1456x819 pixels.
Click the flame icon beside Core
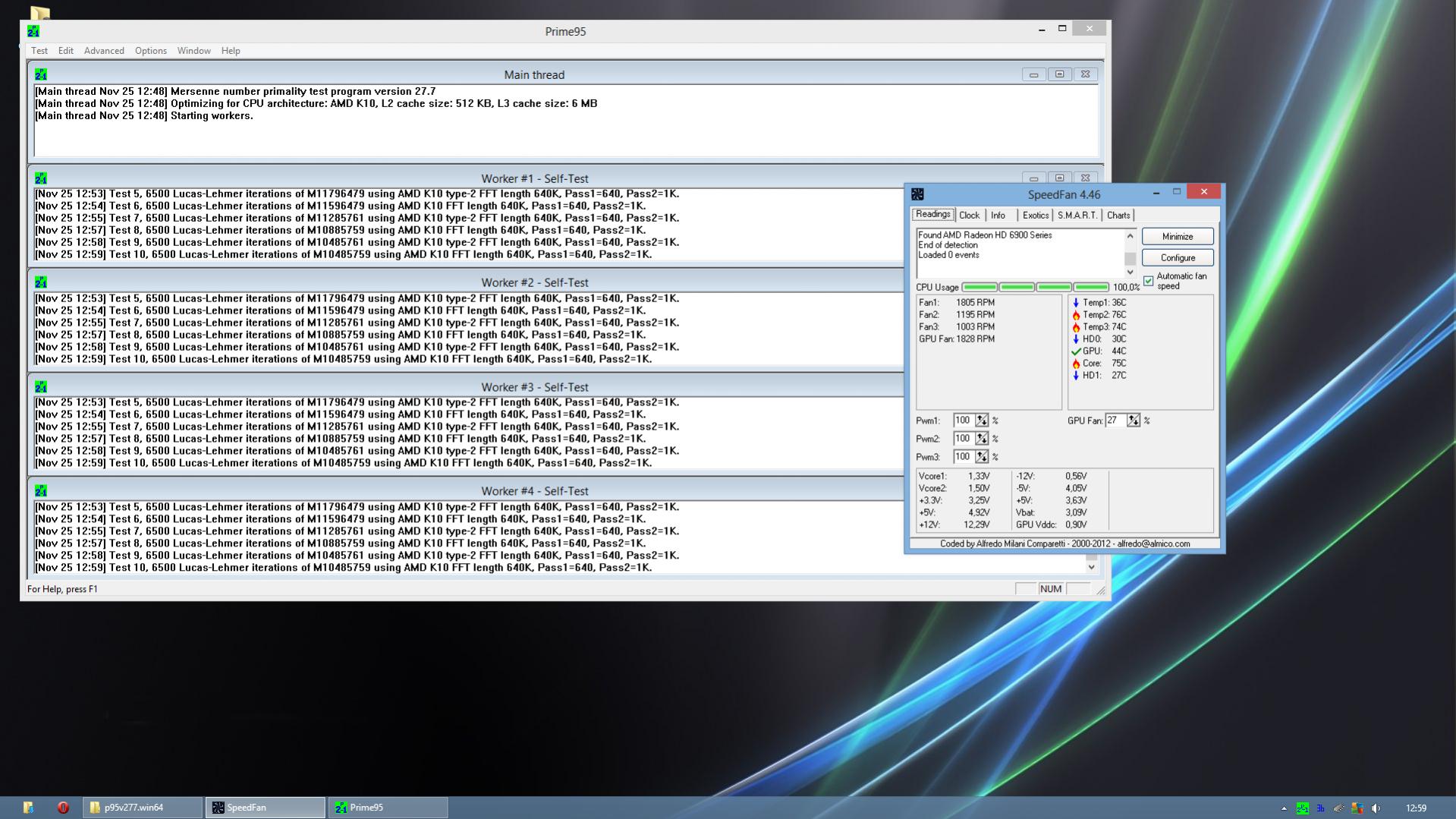pos(1075,364)
